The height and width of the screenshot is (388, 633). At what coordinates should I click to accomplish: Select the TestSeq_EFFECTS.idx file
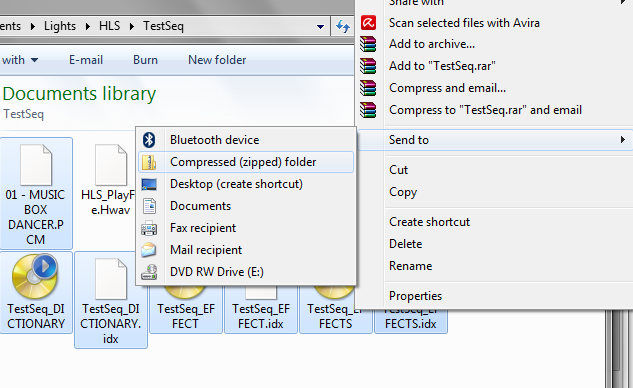click(411, 322)
